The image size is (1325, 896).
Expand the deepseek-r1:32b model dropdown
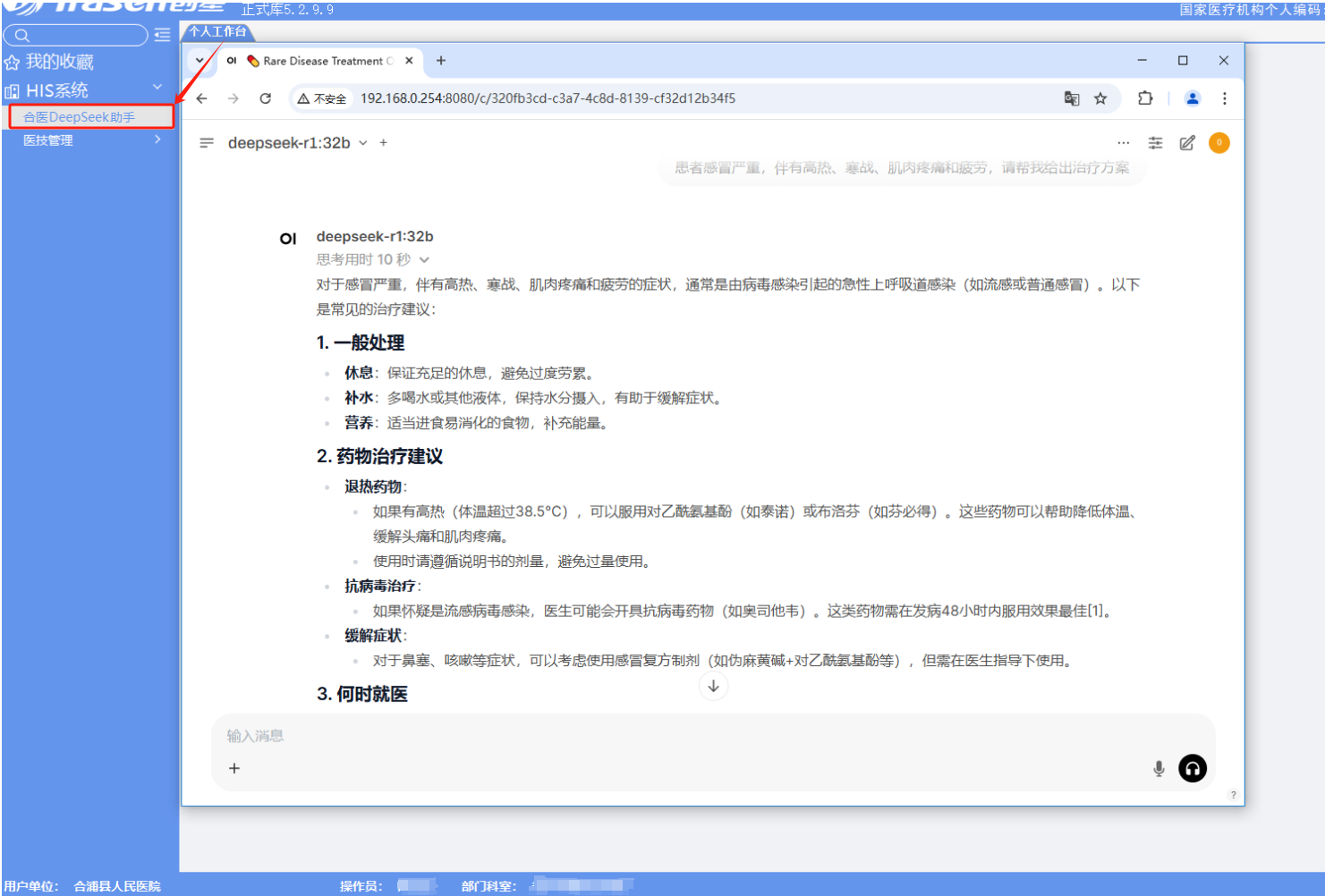(363, 143)
